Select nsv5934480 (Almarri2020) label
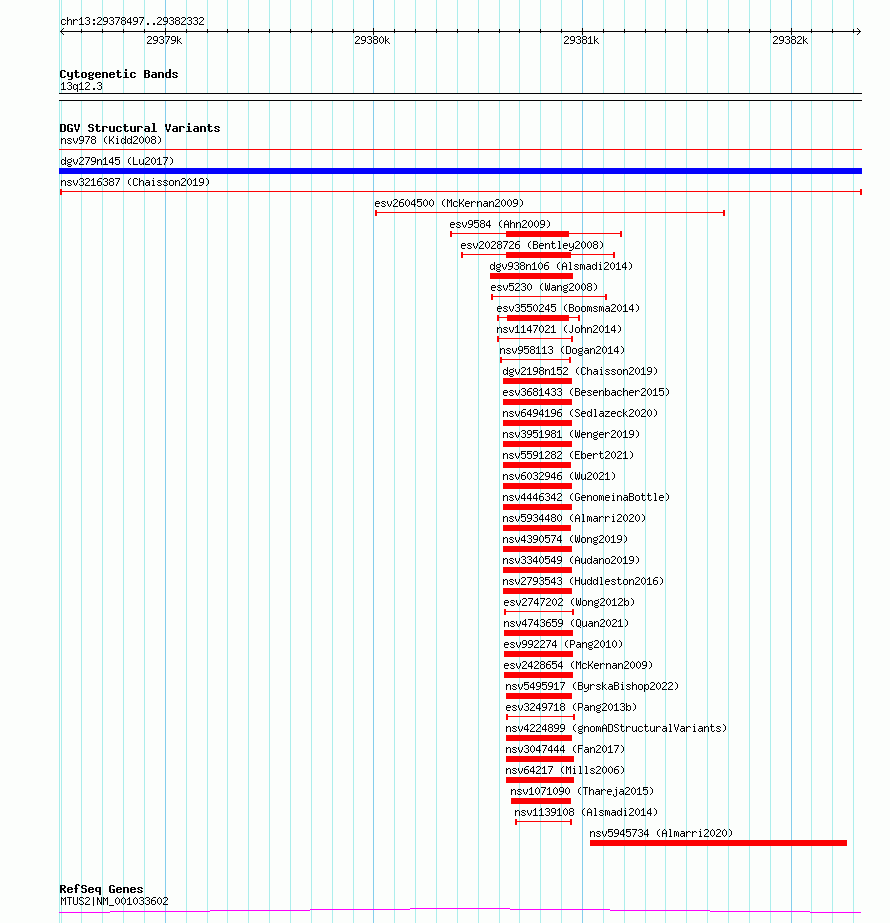The width and height of the screenshot is (890, 923). click(x=574, y=518)
